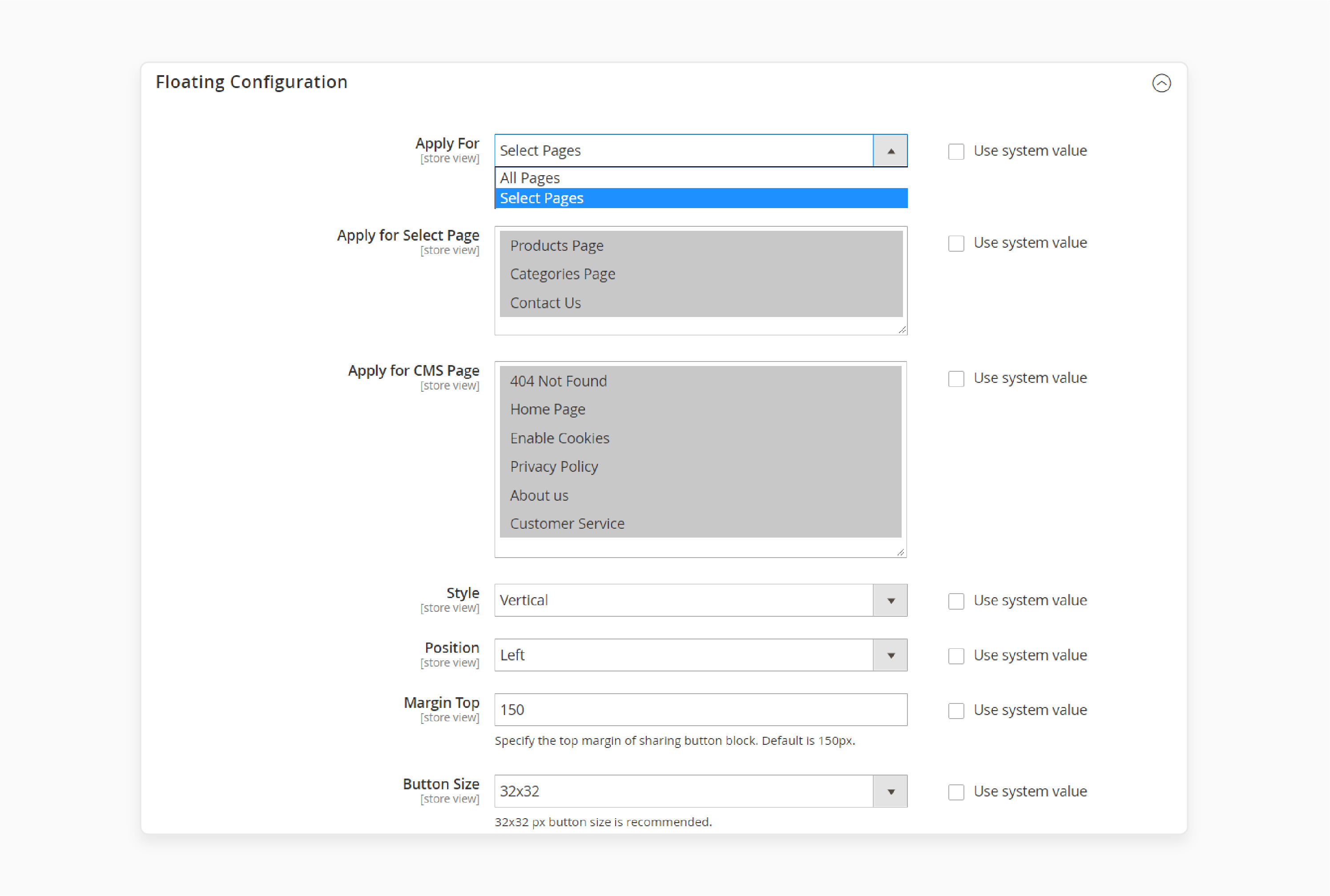The width and height of the screenshot is (1330, 896).
Task: Open the Style dropdown showing Vertical
Action: click(701, 600)
